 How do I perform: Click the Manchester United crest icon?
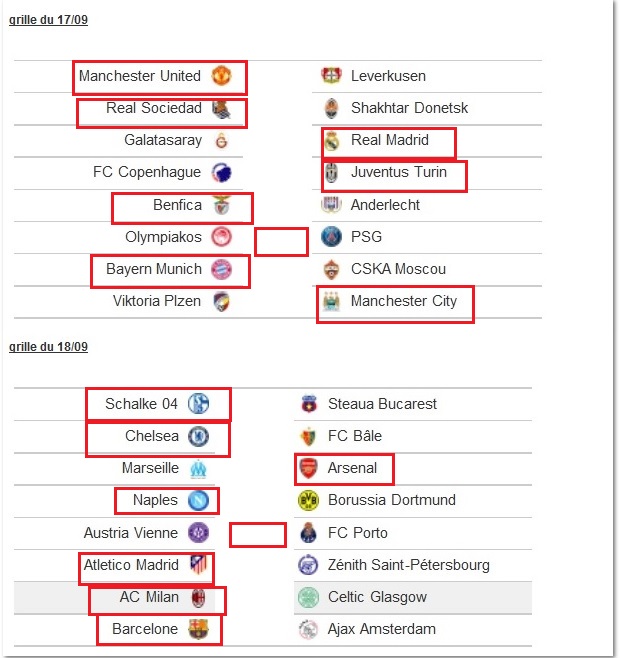tap(221, 76)
